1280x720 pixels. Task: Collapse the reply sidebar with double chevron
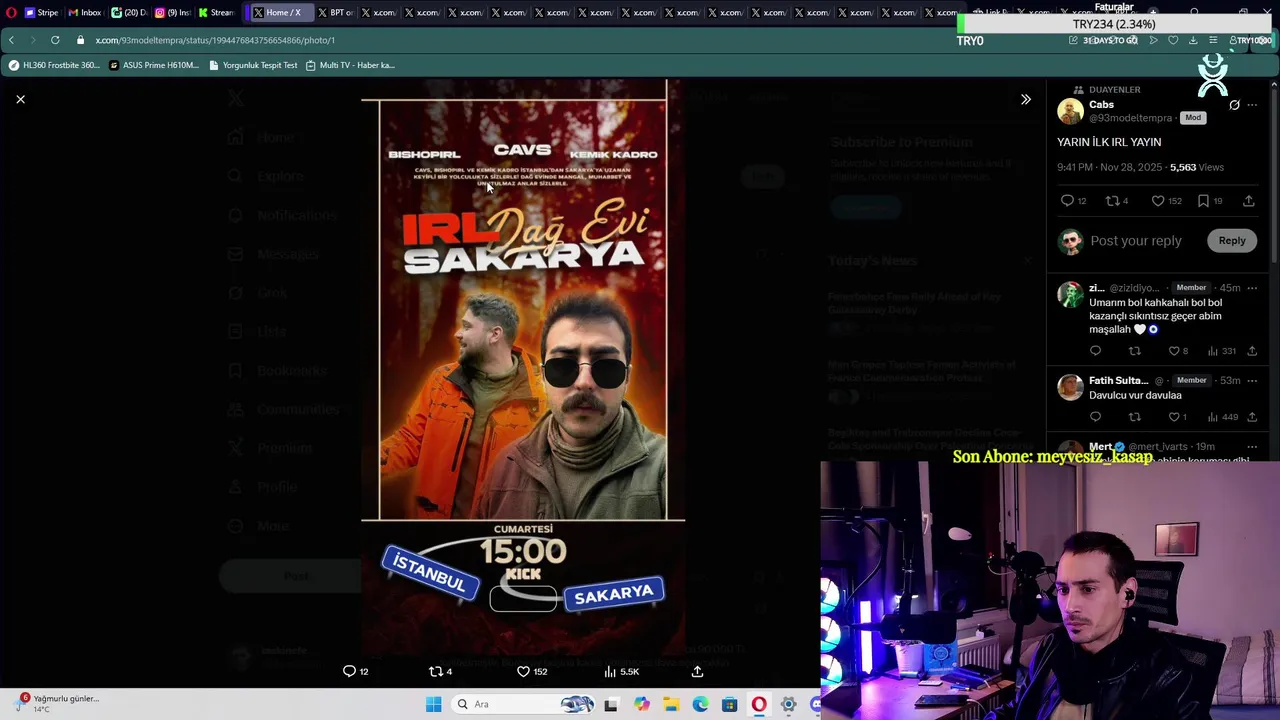pyautogui.click(x=1025, y=99)
